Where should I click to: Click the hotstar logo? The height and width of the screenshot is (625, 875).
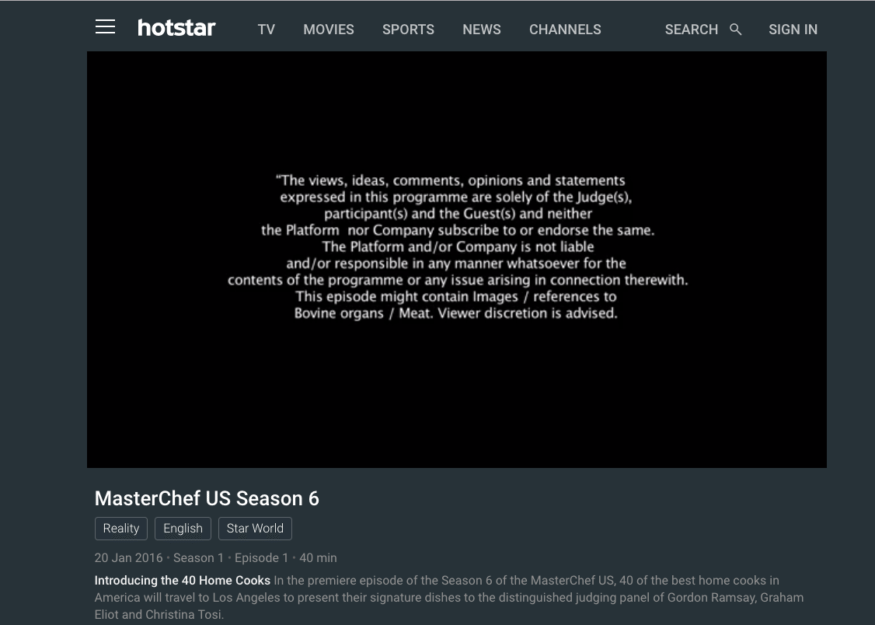click(176, 28)
